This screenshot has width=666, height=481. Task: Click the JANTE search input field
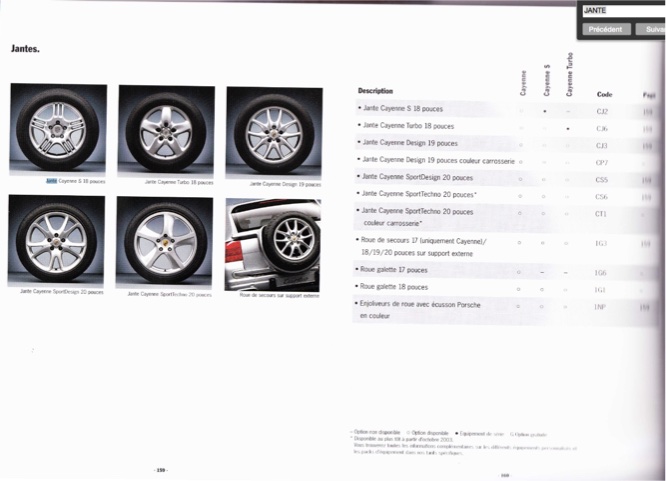pos(624,11)
